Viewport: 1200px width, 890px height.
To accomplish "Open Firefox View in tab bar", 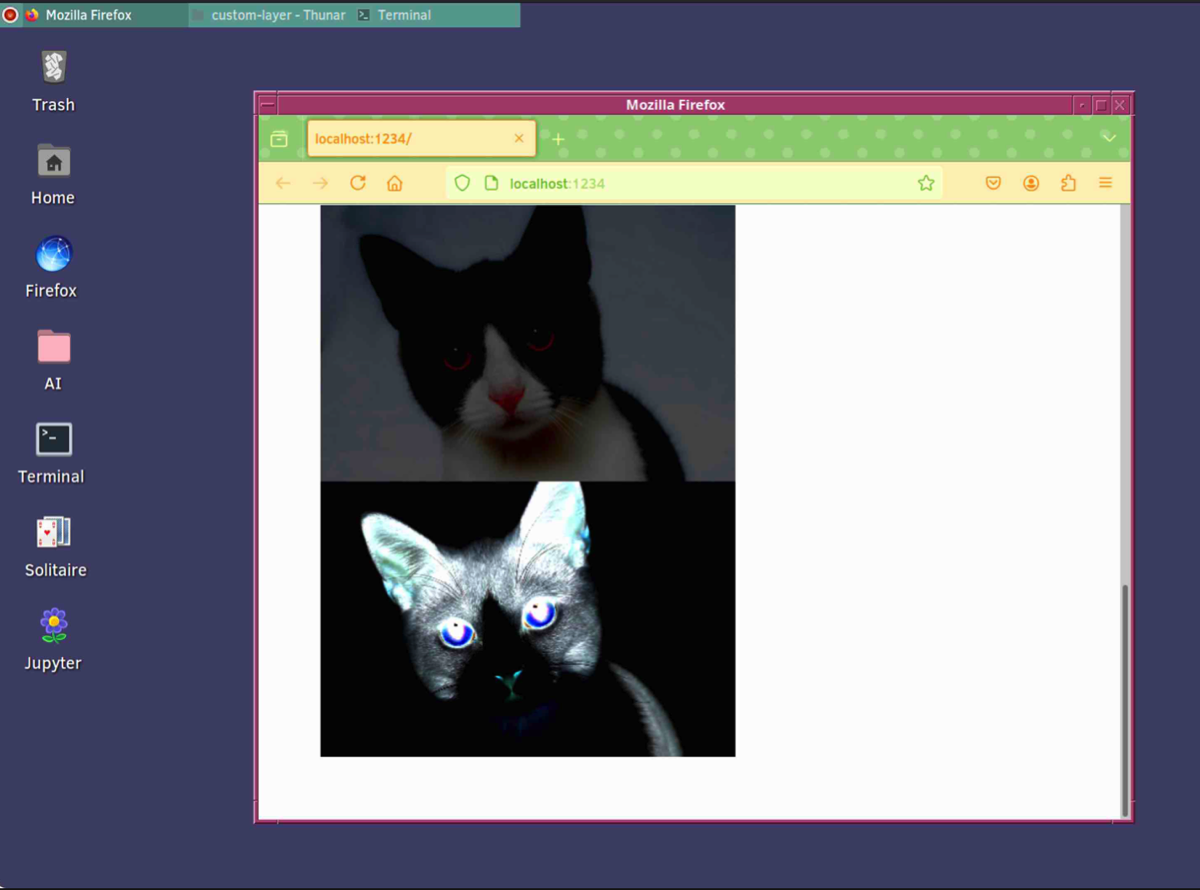I will (x=279, y=139).
